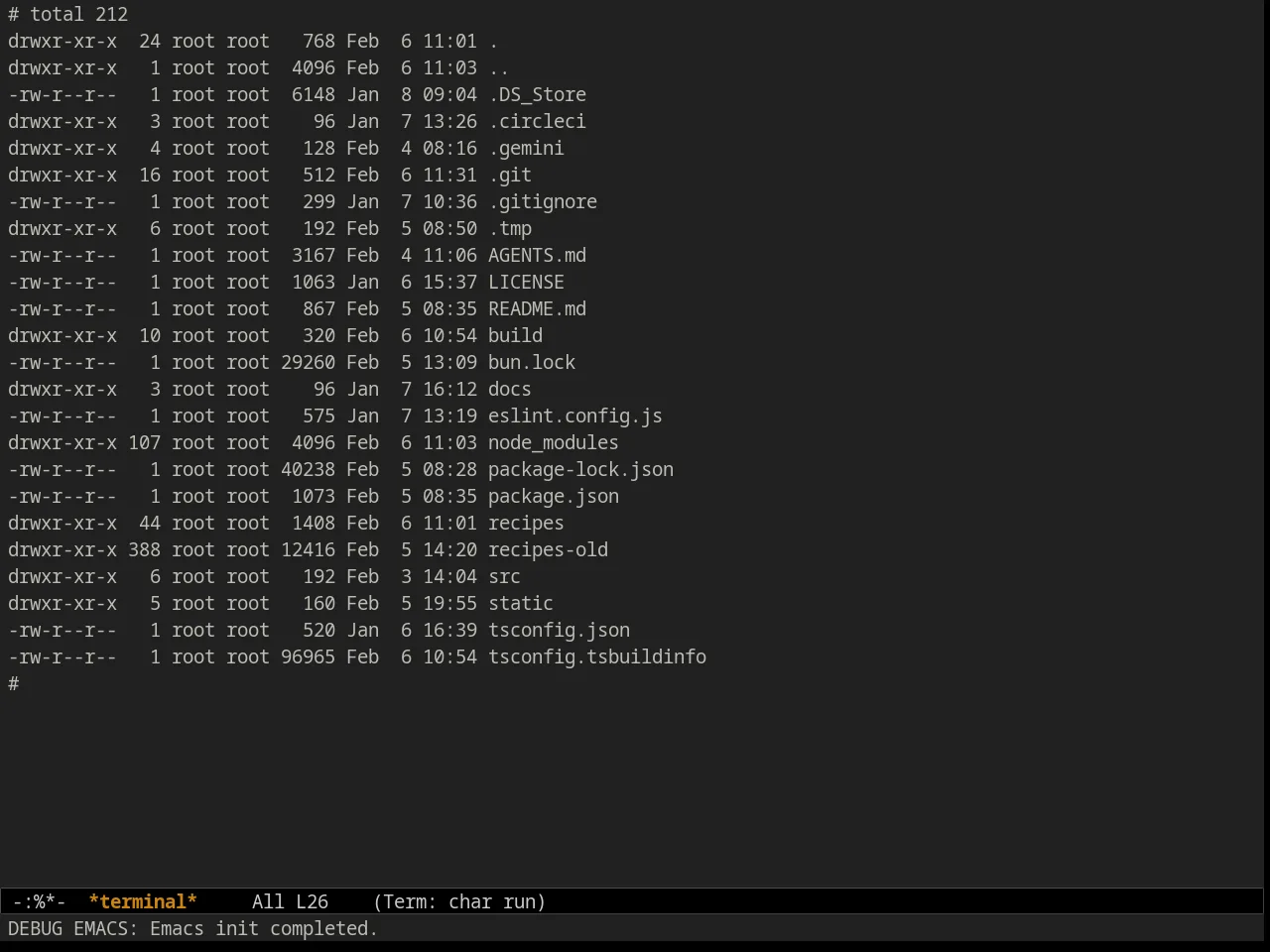This screenshot has height=952, width=1270.
Task: Click the *terminal* buffer name in mode line
Action: pos(143,901)
